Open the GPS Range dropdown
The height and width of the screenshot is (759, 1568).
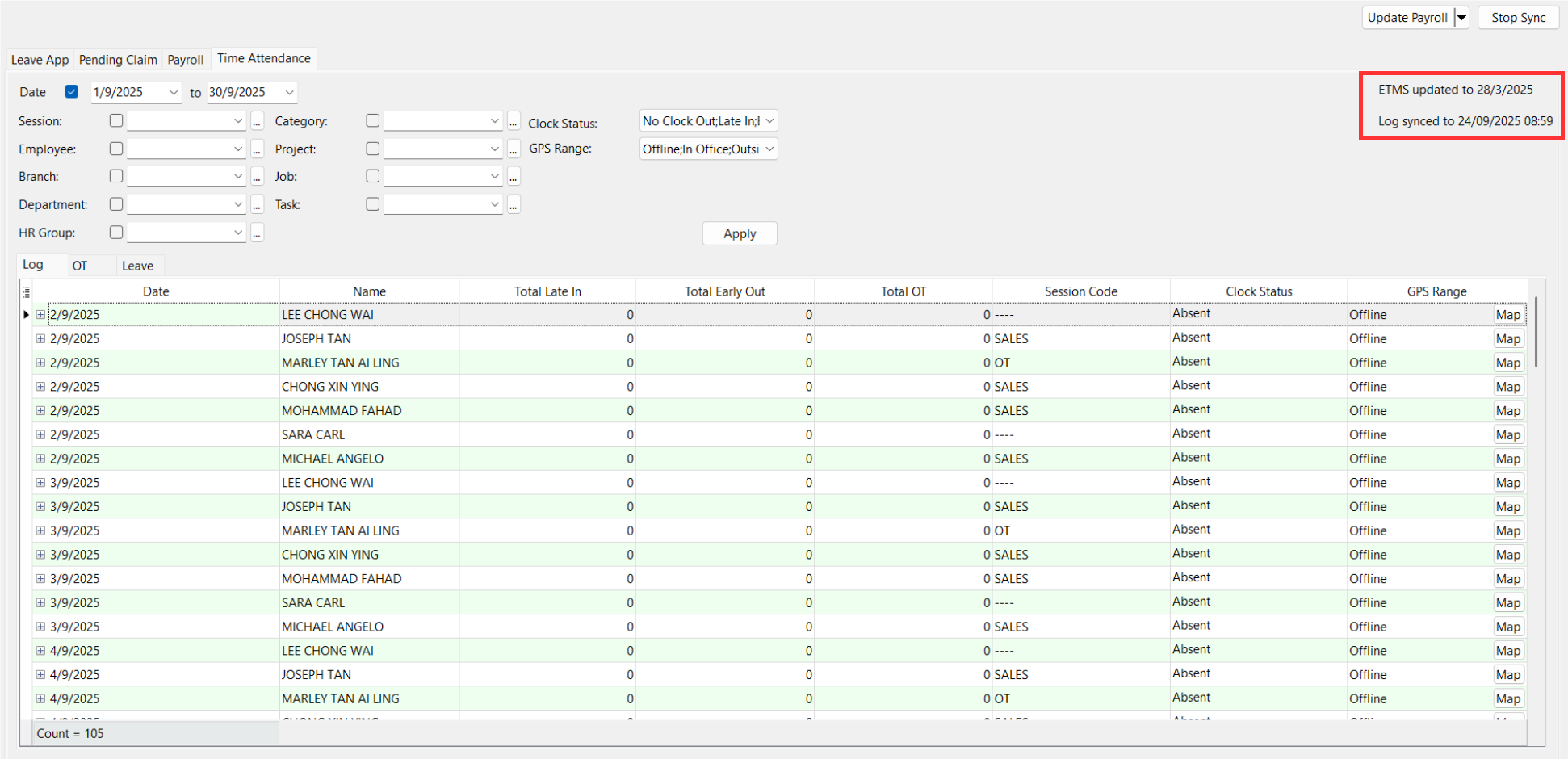tap(769, 149)
